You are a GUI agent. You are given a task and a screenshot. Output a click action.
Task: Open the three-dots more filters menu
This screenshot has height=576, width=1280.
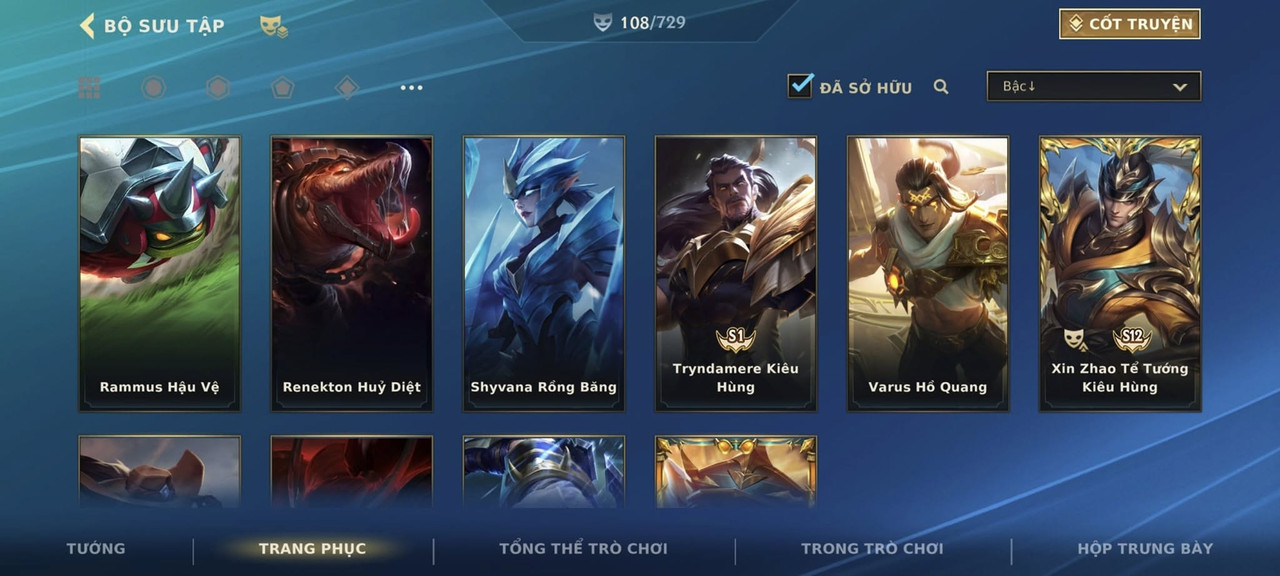[411, 88]
